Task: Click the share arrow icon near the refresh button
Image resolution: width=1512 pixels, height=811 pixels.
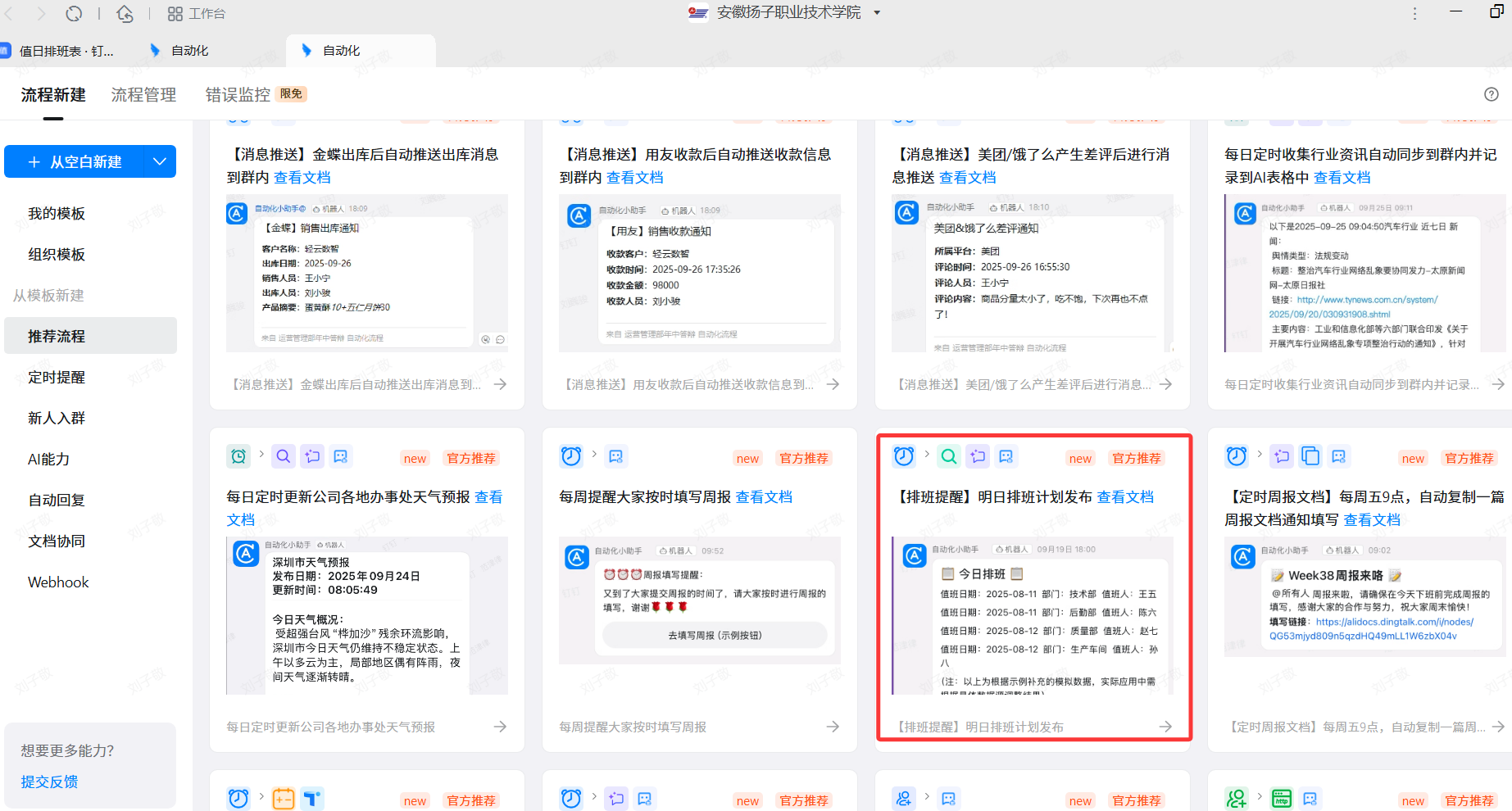Action: coord(125,13)
